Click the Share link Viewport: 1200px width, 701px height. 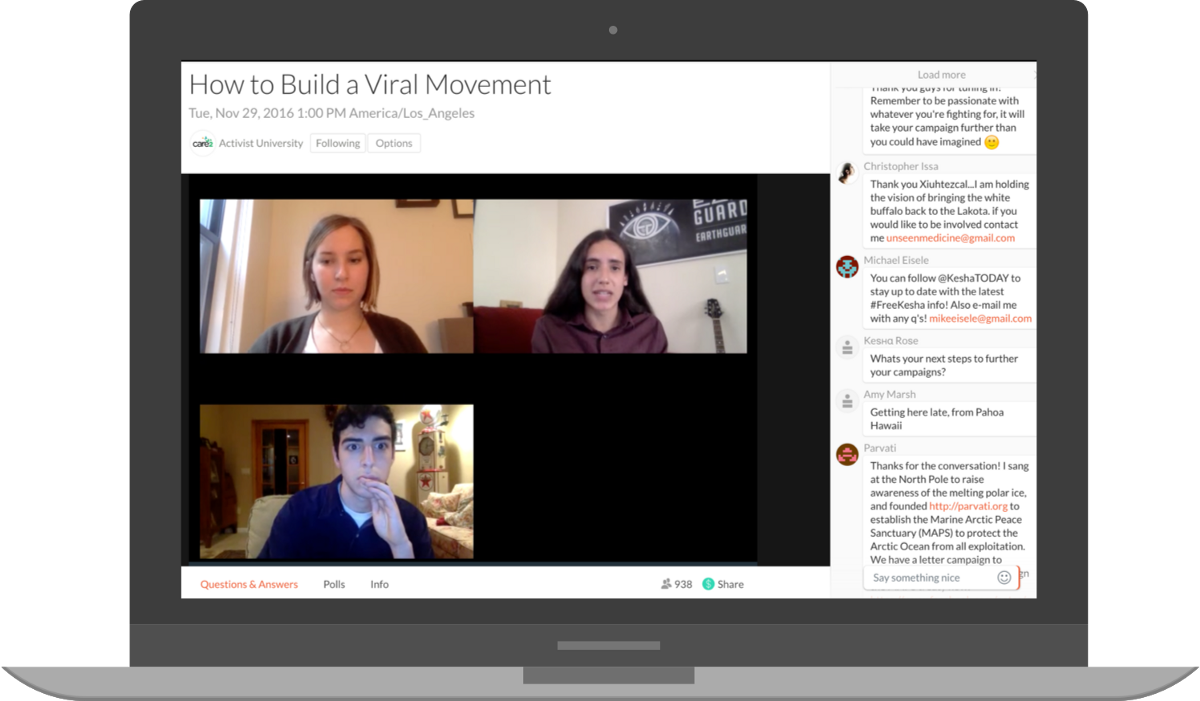[x=730, y=584]
